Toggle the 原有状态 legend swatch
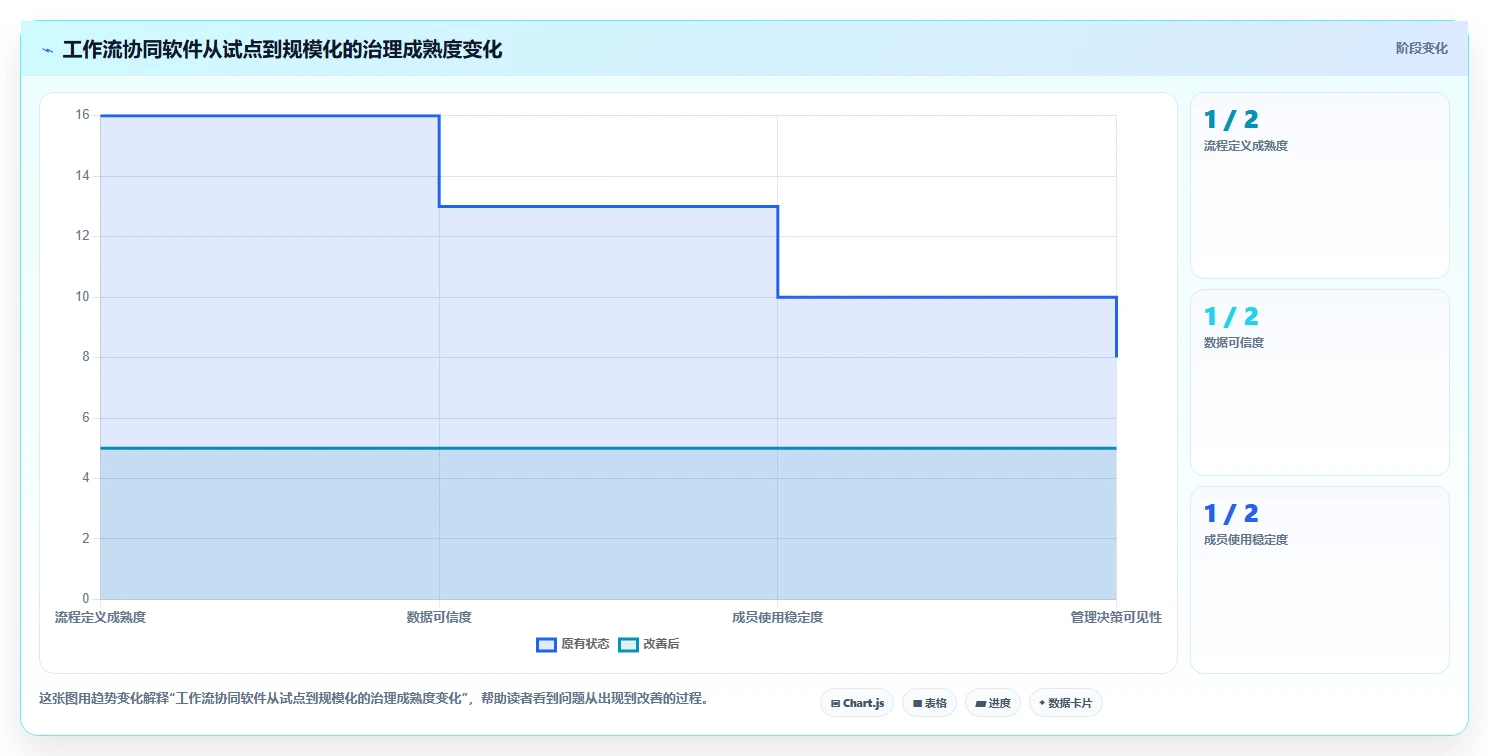1489x756 pixels. [x=546, y=645]
